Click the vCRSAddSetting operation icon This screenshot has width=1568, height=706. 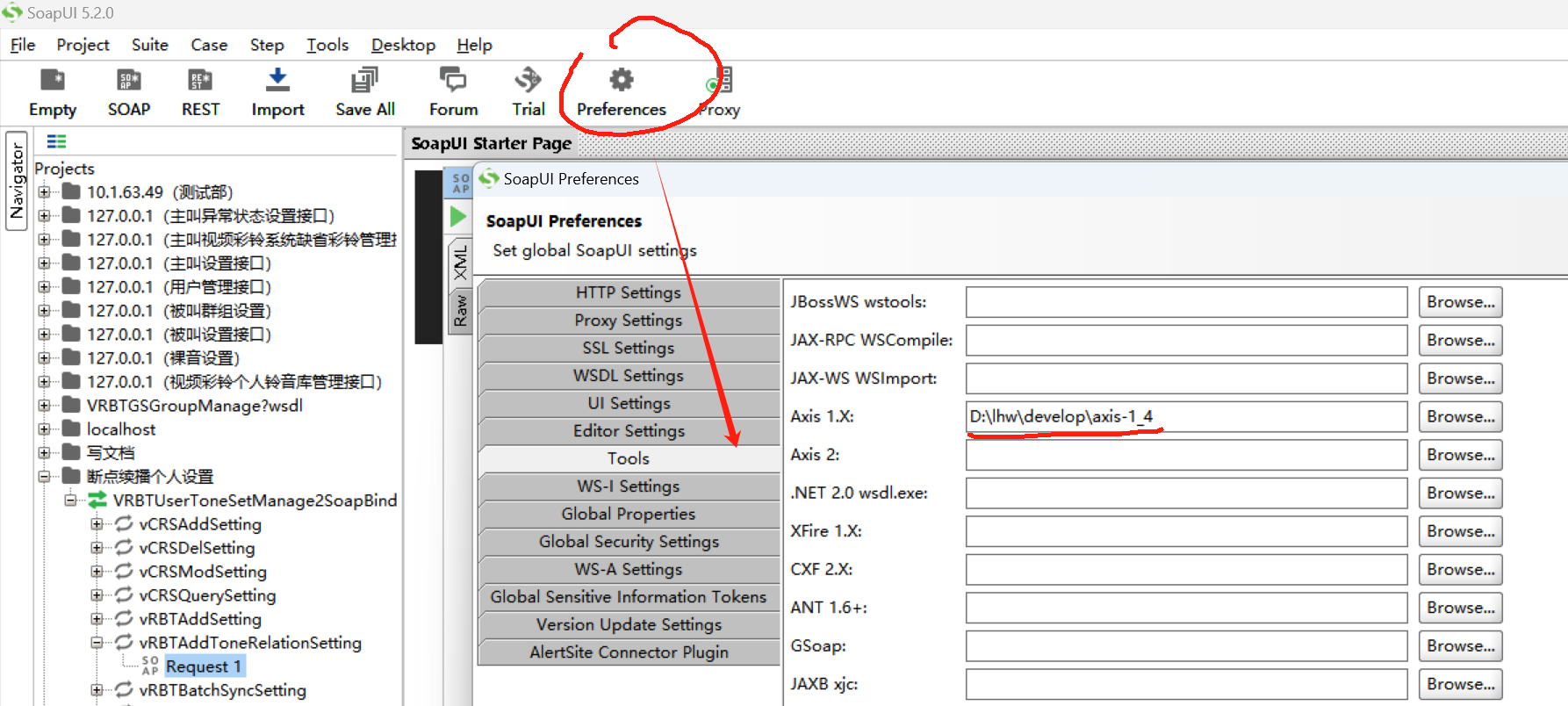(124, 524)
